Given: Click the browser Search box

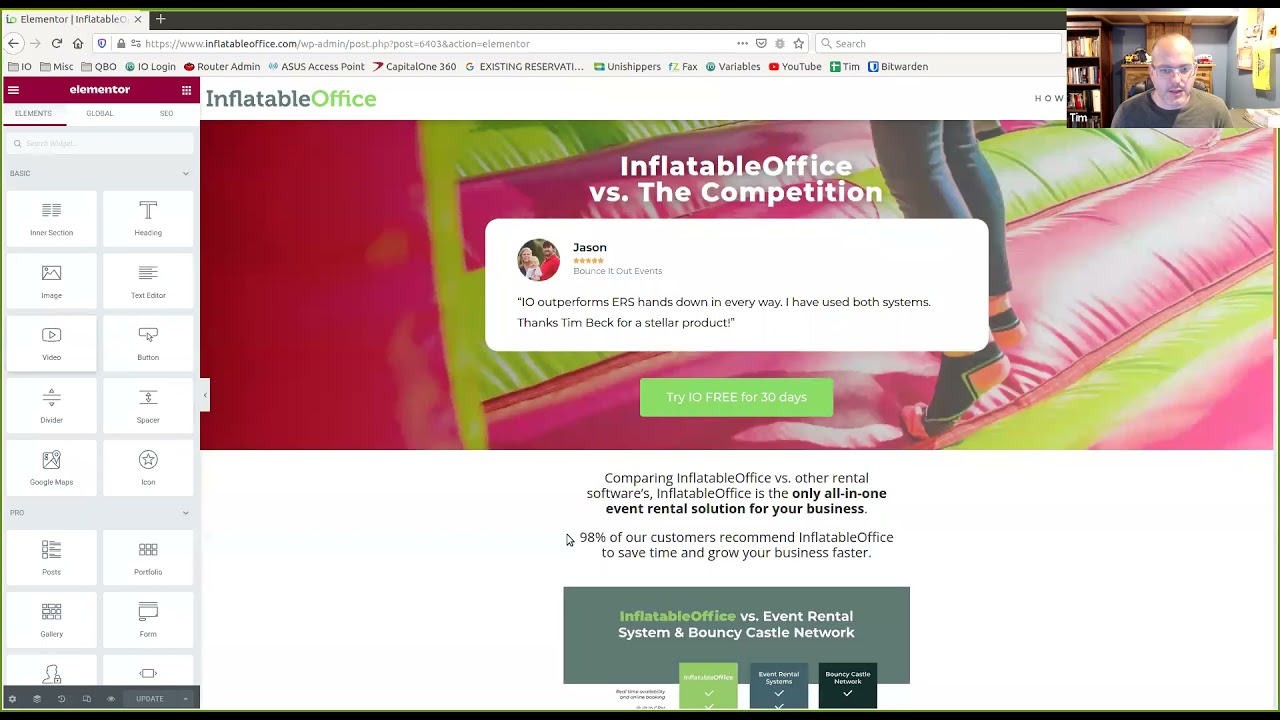Looking at the screenshot, I should click(x=938, y=44).
